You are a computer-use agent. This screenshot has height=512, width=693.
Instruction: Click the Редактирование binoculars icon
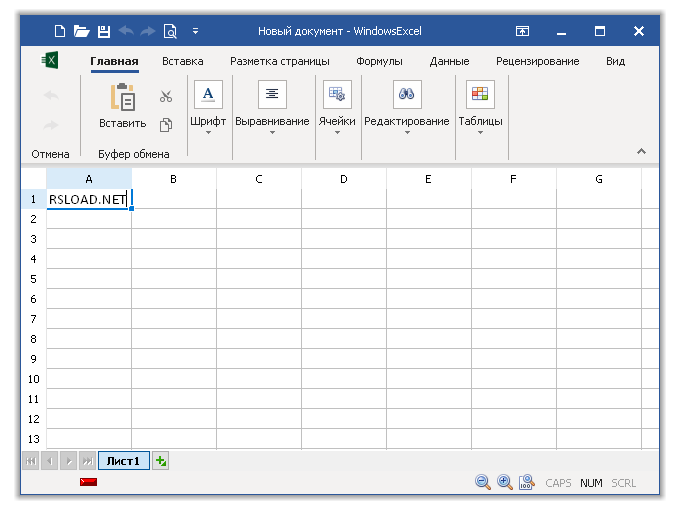[407, 94]
